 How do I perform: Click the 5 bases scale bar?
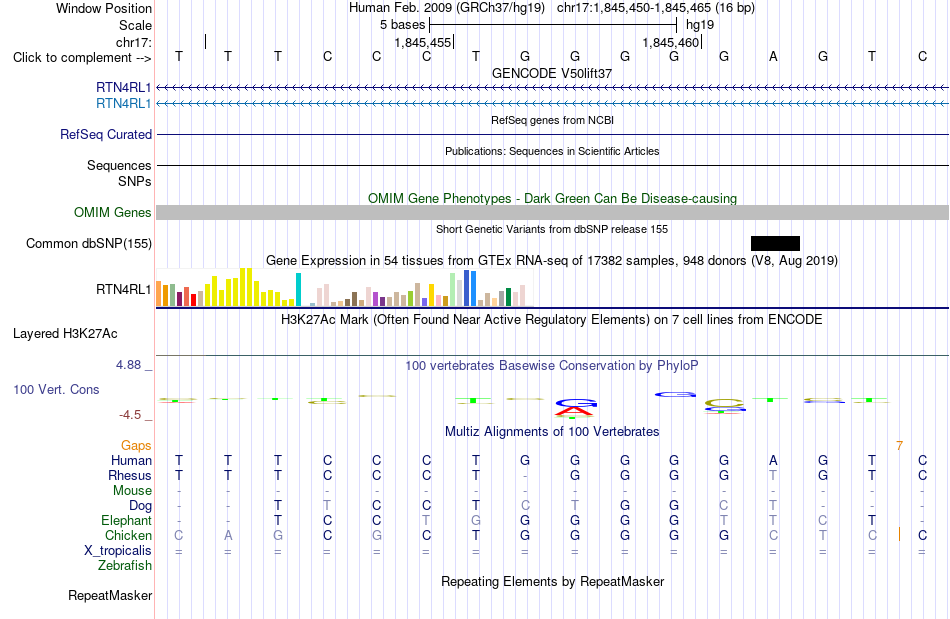(553, 25)
